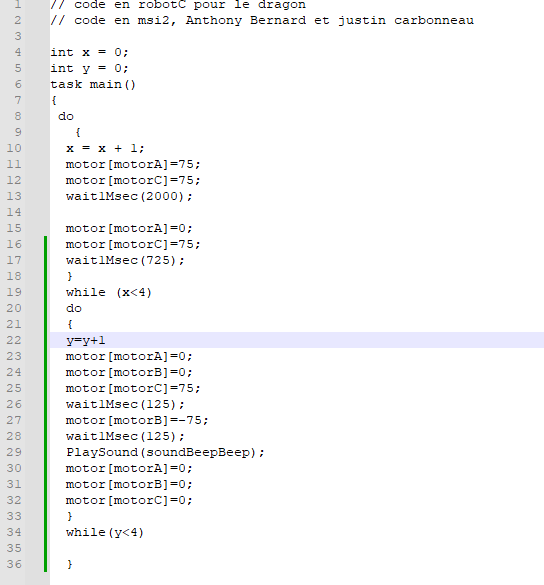Click line number 1 in the gutter
This screenshot has width=544, height=585.
[18, 4]
